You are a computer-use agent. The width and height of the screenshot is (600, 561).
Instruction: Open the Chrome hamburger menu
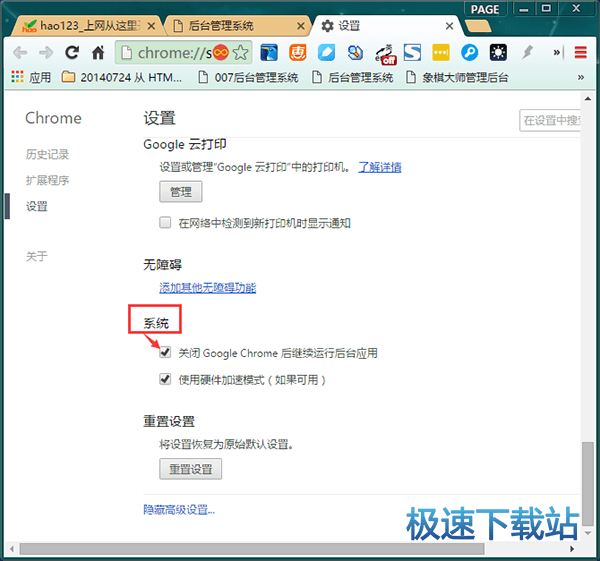[x=581, y=52]
